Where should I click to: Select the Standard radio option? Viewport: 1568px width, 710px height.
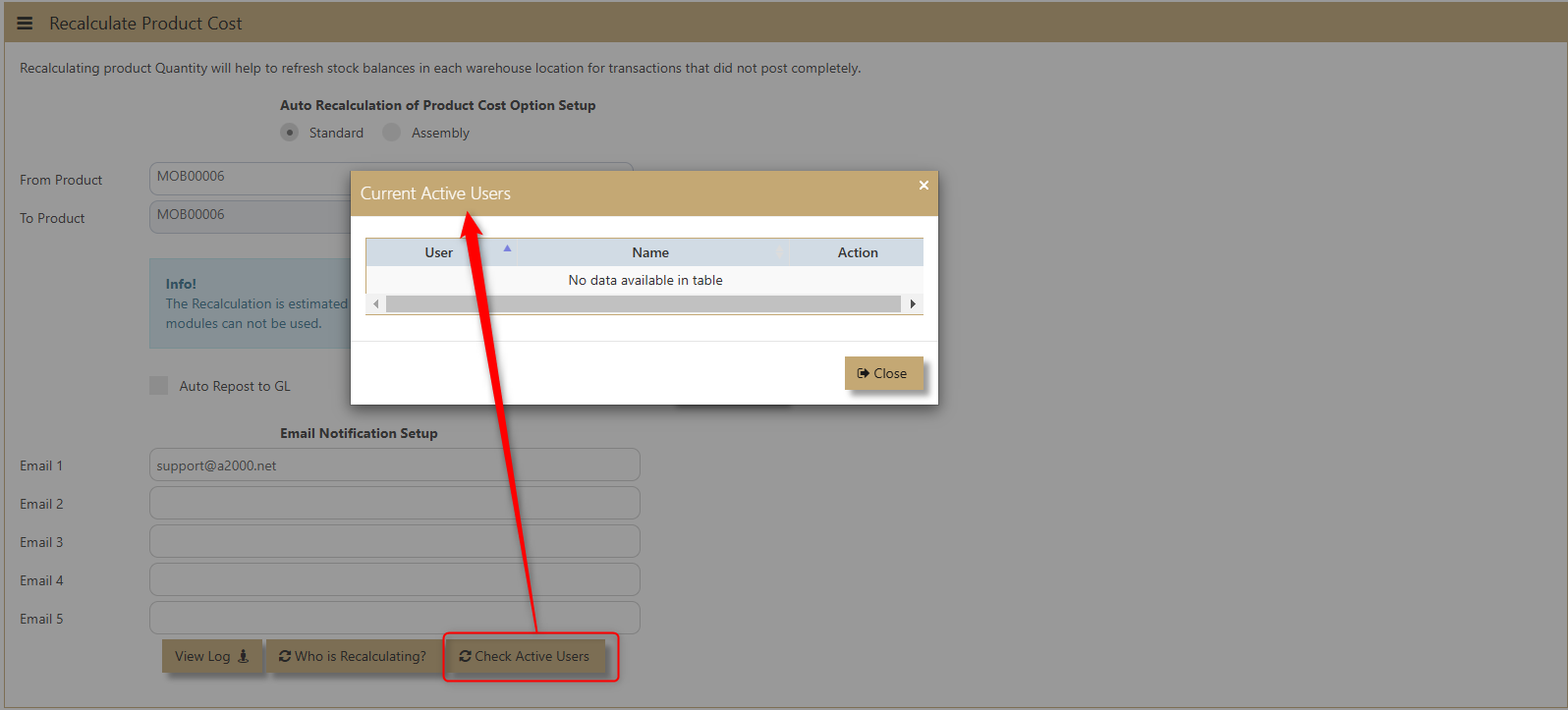(290, 133)
